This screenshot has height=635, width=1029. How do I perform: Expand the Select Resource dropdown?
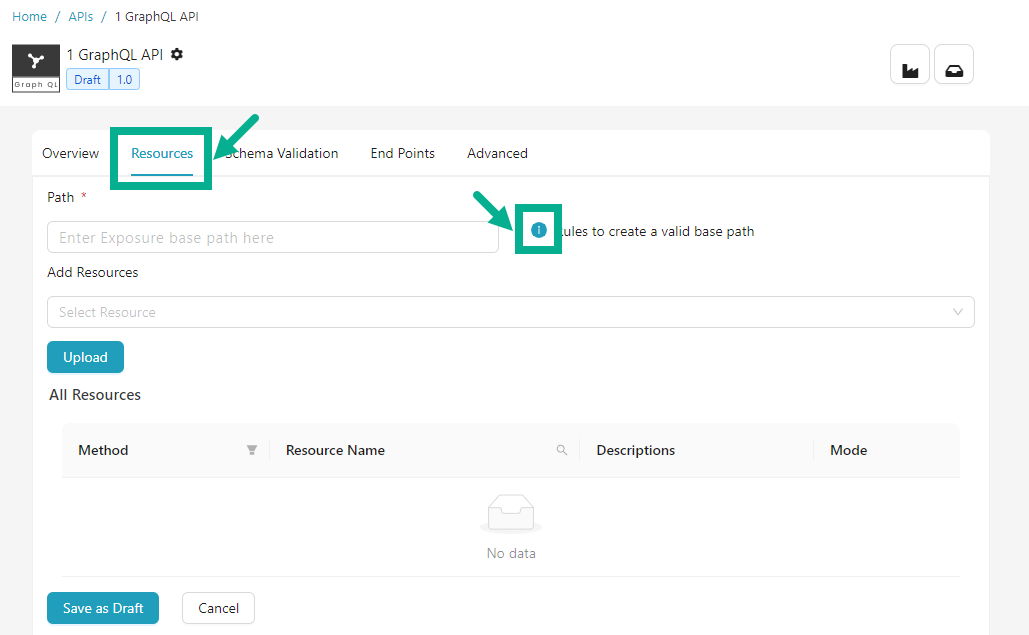[510, 312]
